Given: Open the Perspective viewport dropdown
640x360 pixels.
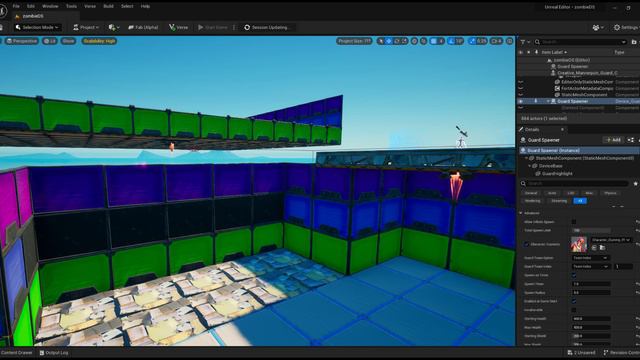Looking at the screenshot, I should 22,41.
